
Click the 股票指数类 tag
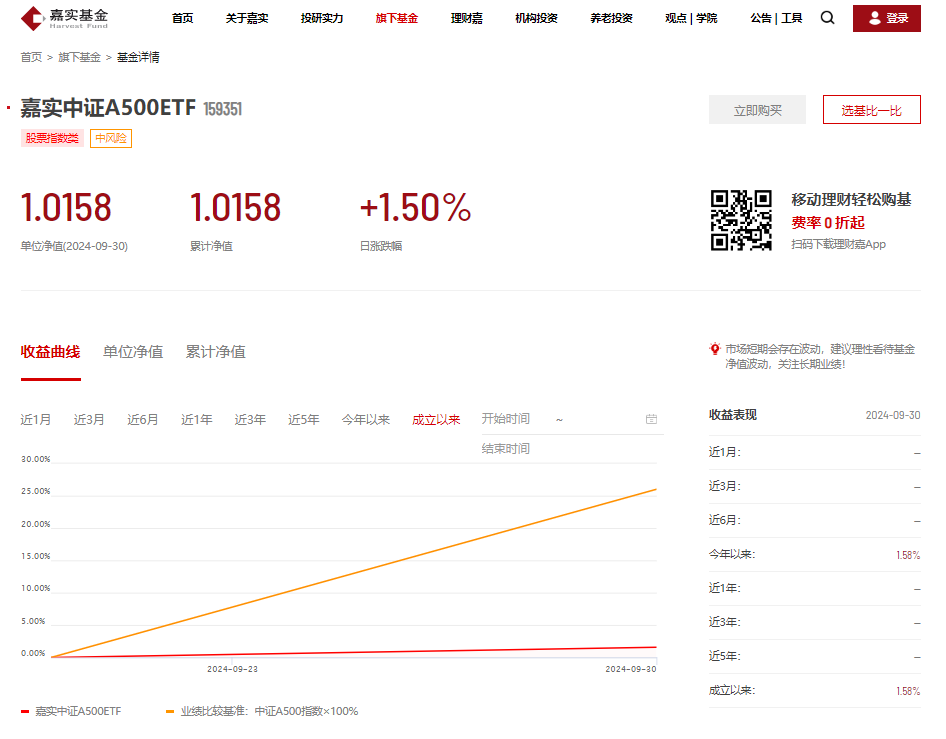point(52,138)
